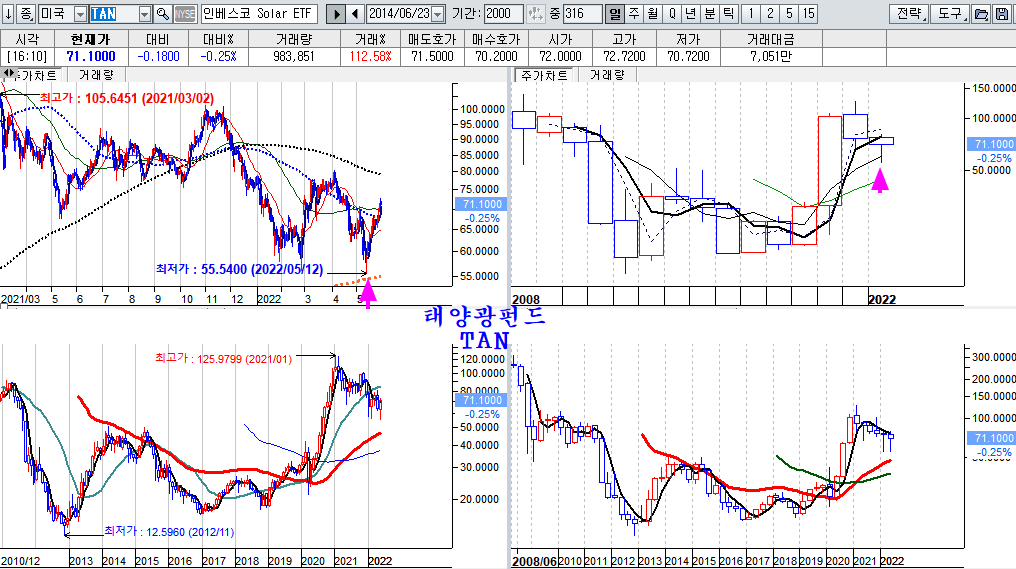This screenshot has height=569, width=1016.
Task: Click the NYSE exchange badge icon
Action: (185, 14)
